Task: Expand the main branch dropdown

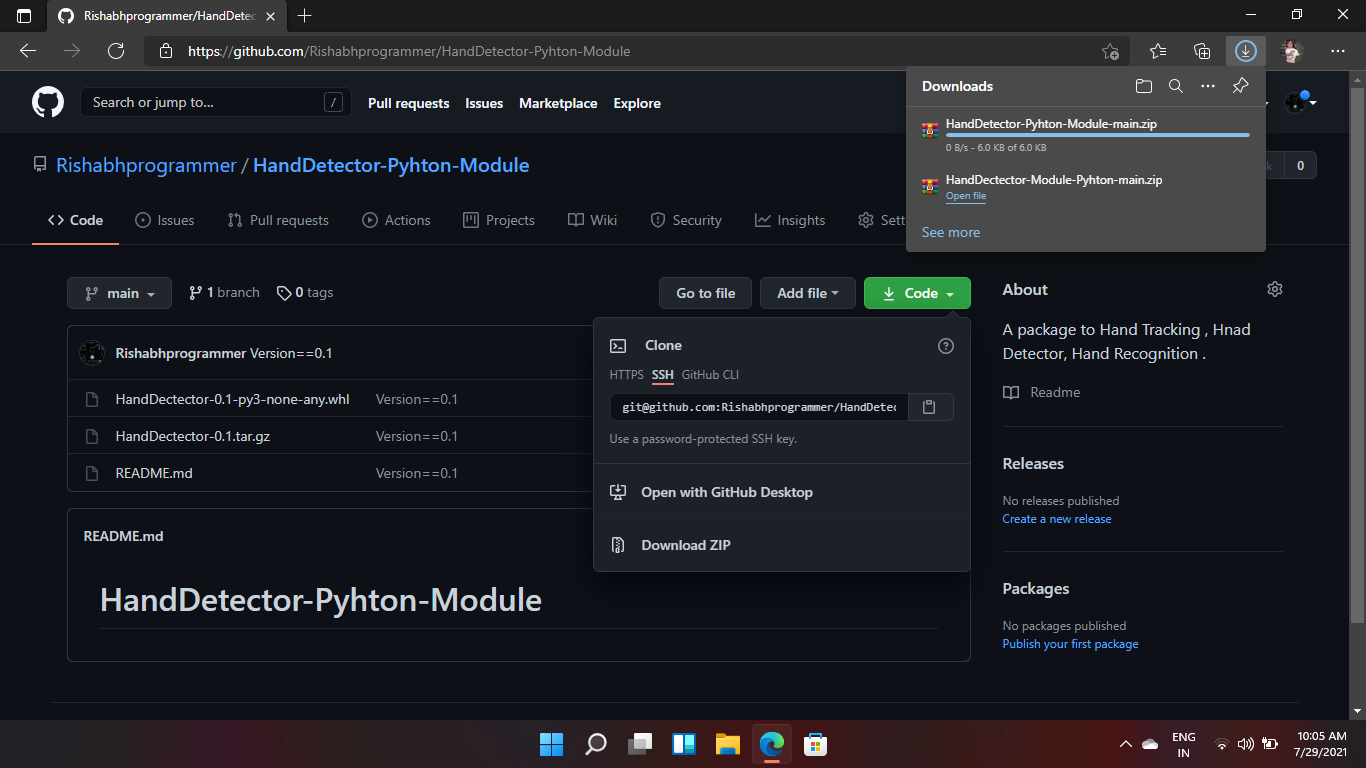Action: point(119,293)
